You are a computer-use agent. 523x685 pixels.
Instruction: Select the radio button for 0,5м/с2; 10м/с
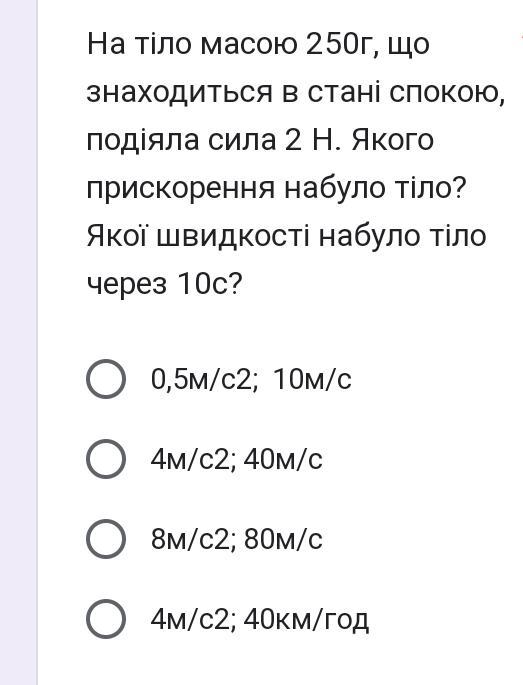point(106,379)
